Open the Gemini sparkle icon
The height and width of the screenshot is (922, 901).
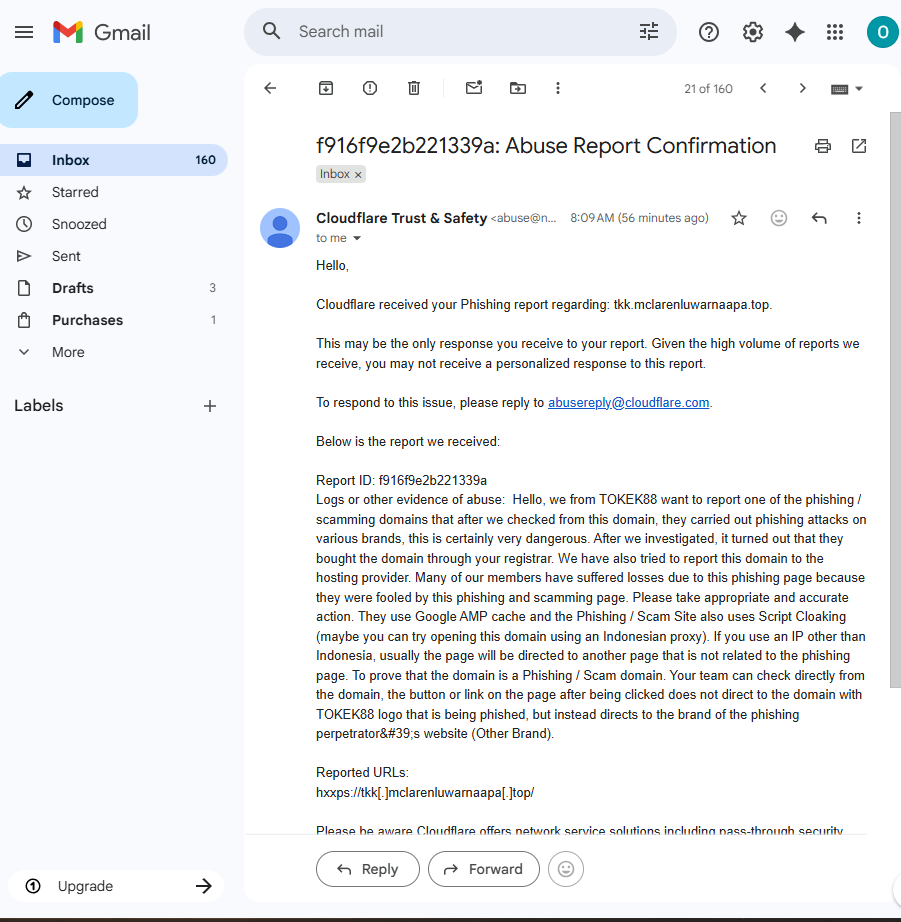(795, 32)
